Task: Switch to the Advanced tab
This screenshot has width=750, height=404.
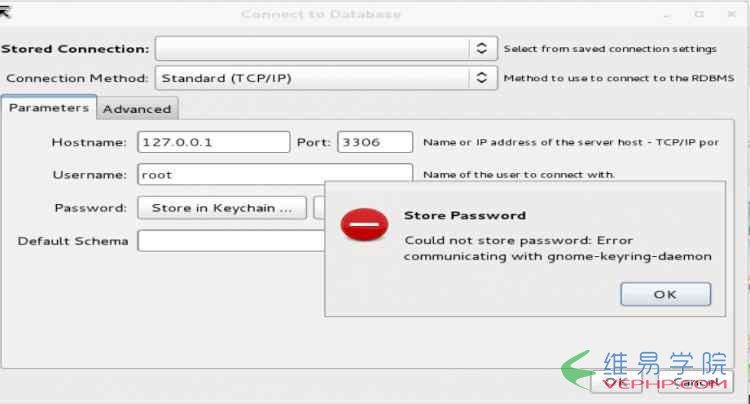Action: (137, 109)
